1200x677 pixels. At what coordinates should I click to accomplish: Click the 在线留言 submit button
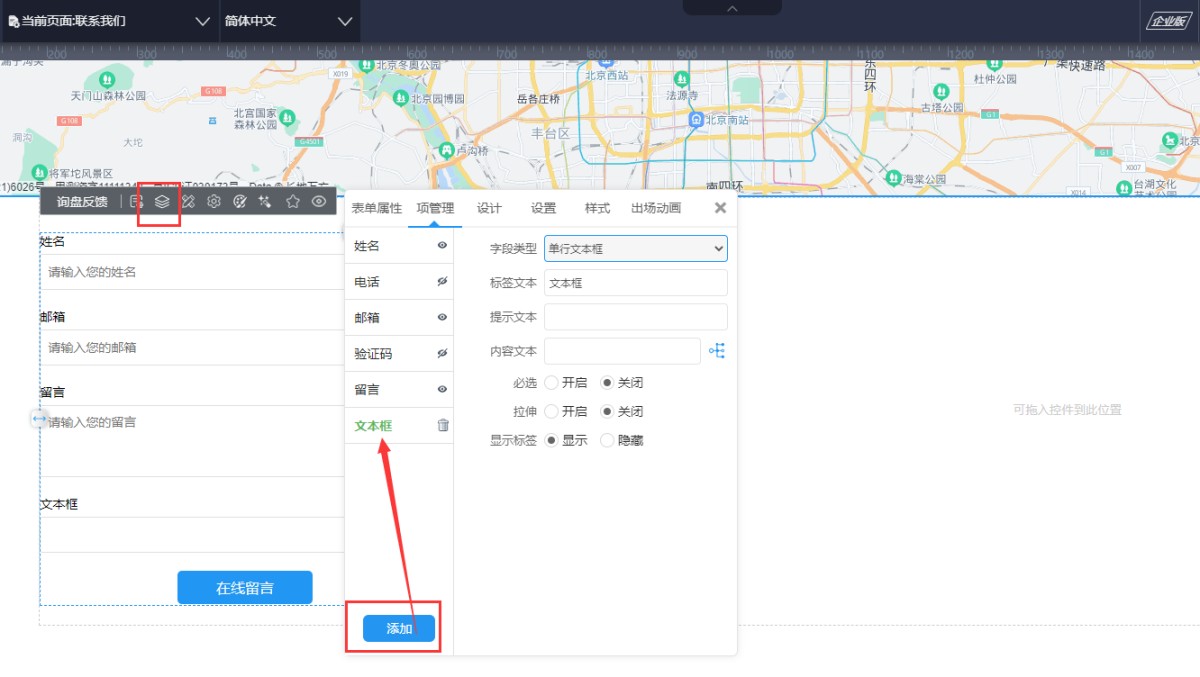(x=245, y=588)
